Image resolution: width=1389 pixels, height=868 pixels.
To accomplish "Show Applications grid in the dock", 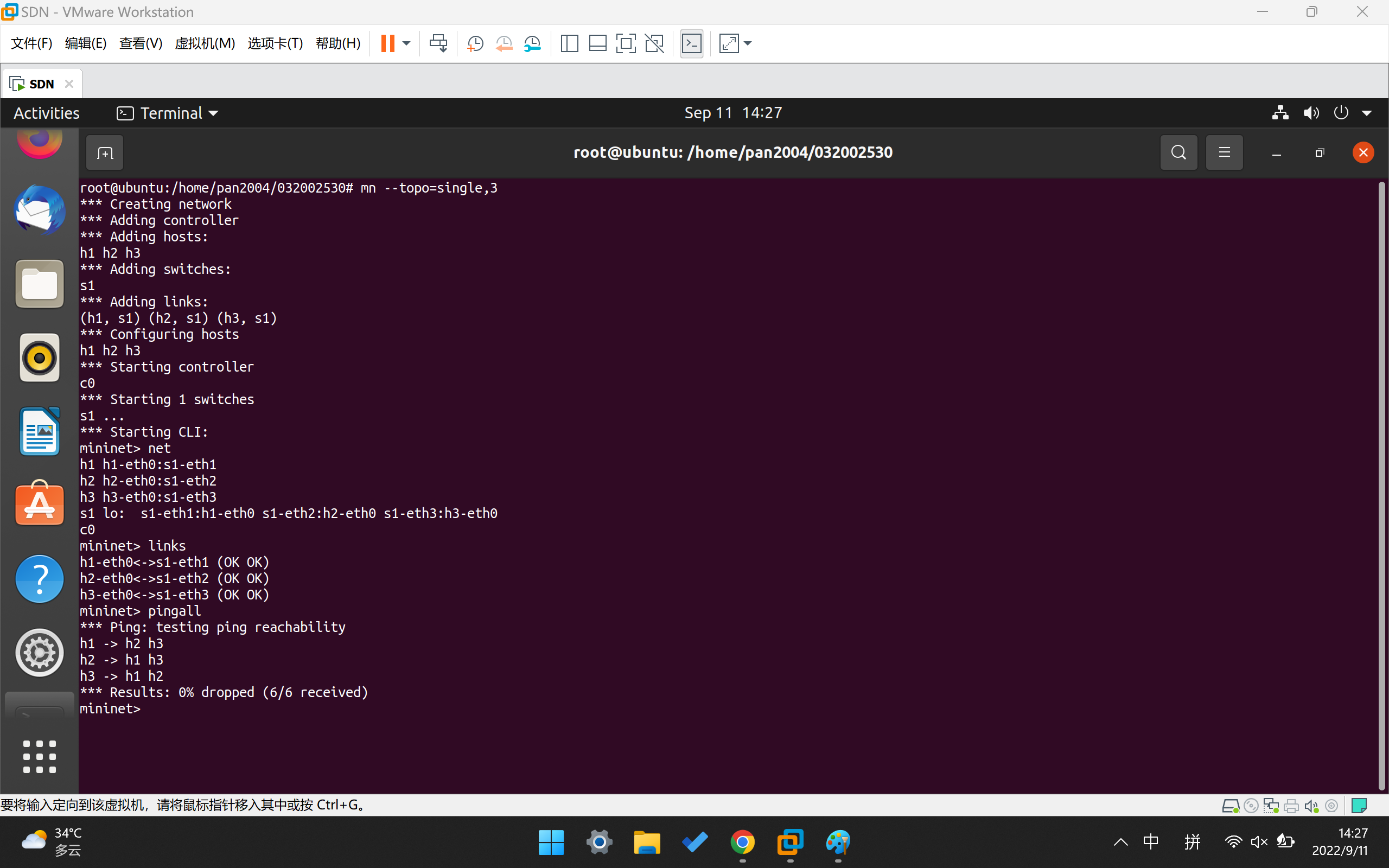I will (x=39, y=757).
